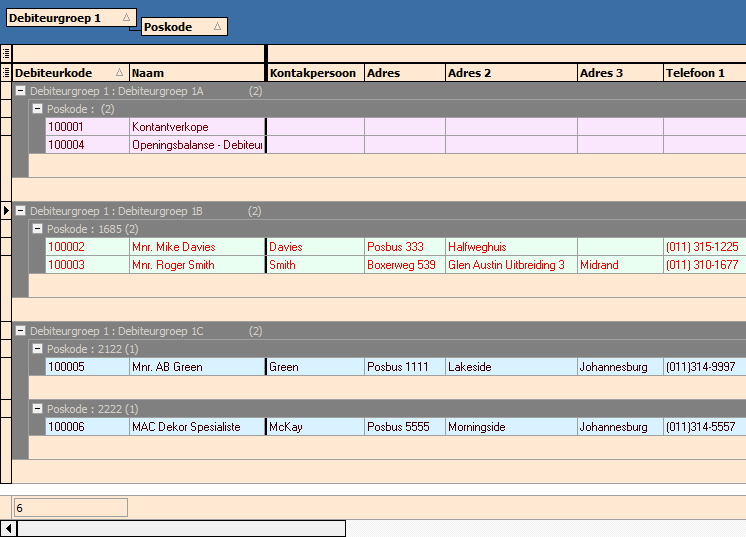746x537 pixels.
Task: Collapse the Poskode 1685 subgroup
Action: click(x=37, y=229)
